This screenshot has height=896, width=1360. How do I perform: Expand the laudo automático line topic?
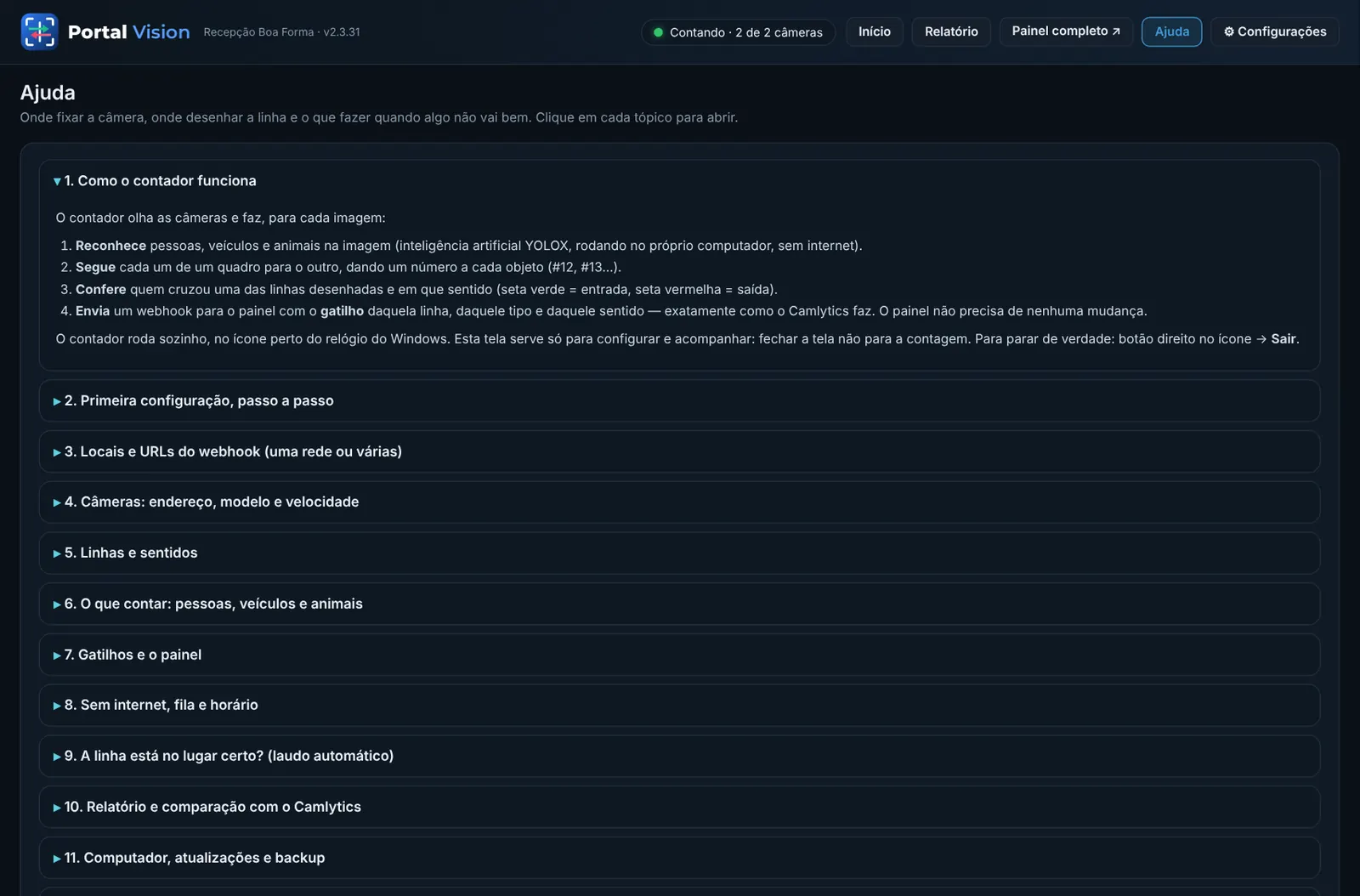click(x=679, y=756)
